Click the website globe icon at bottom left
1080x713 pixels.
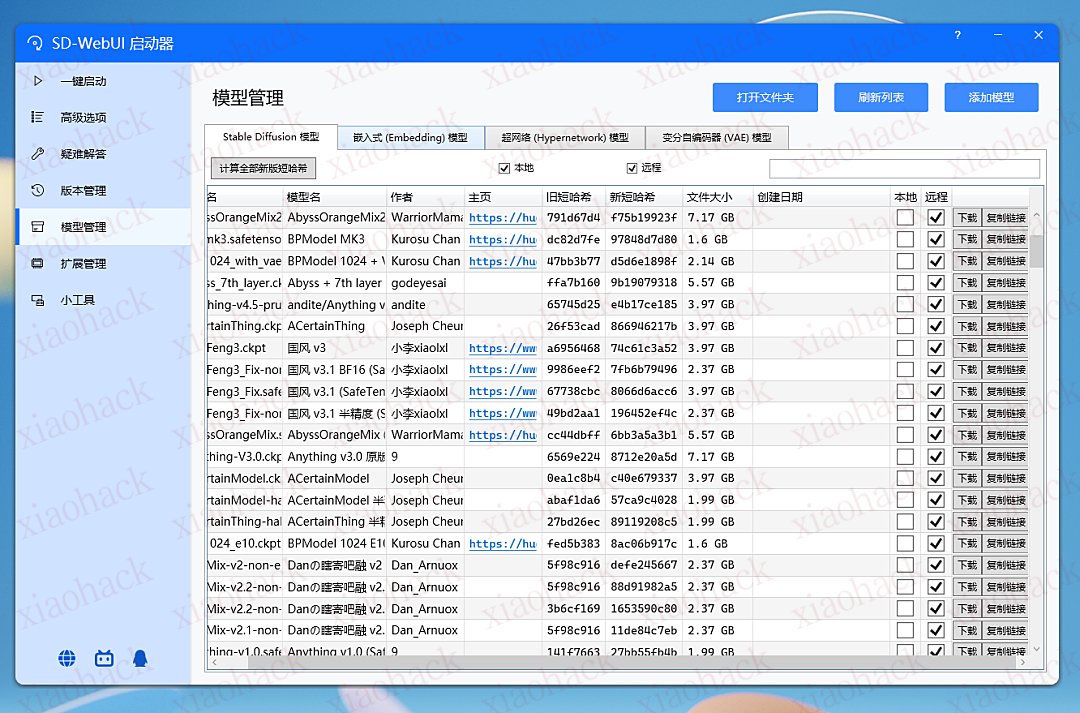(66, 658)
